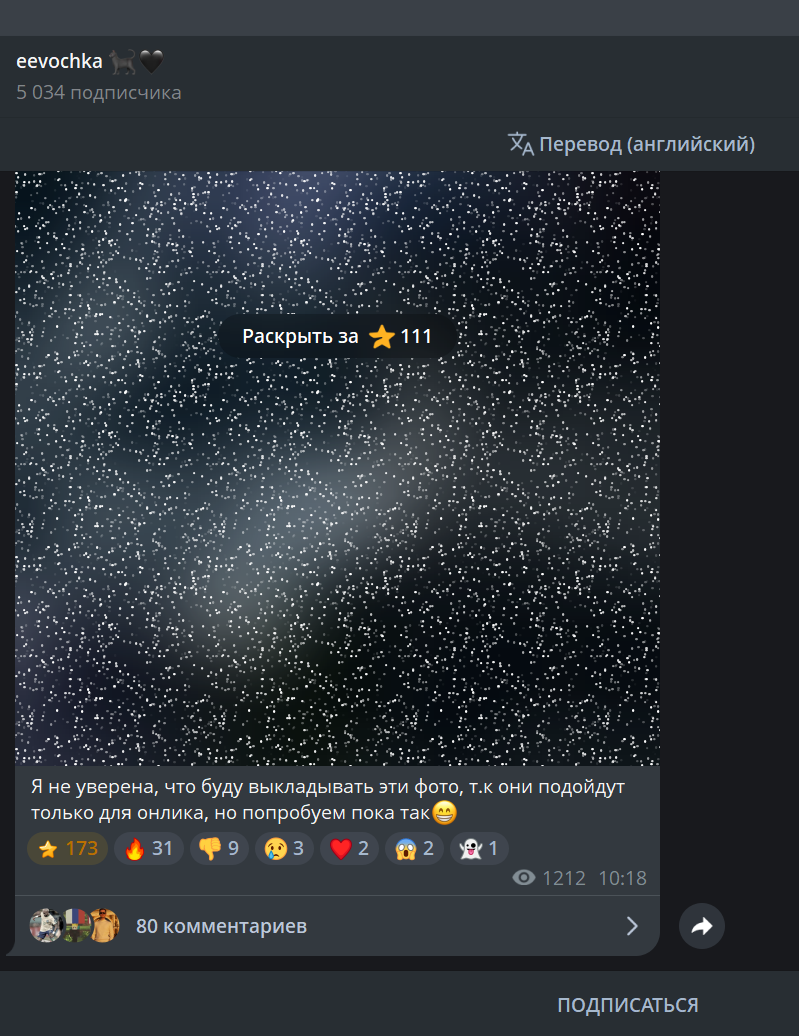
Task: Add the screaming face reaction with 2
Action: tap(414, 848)
